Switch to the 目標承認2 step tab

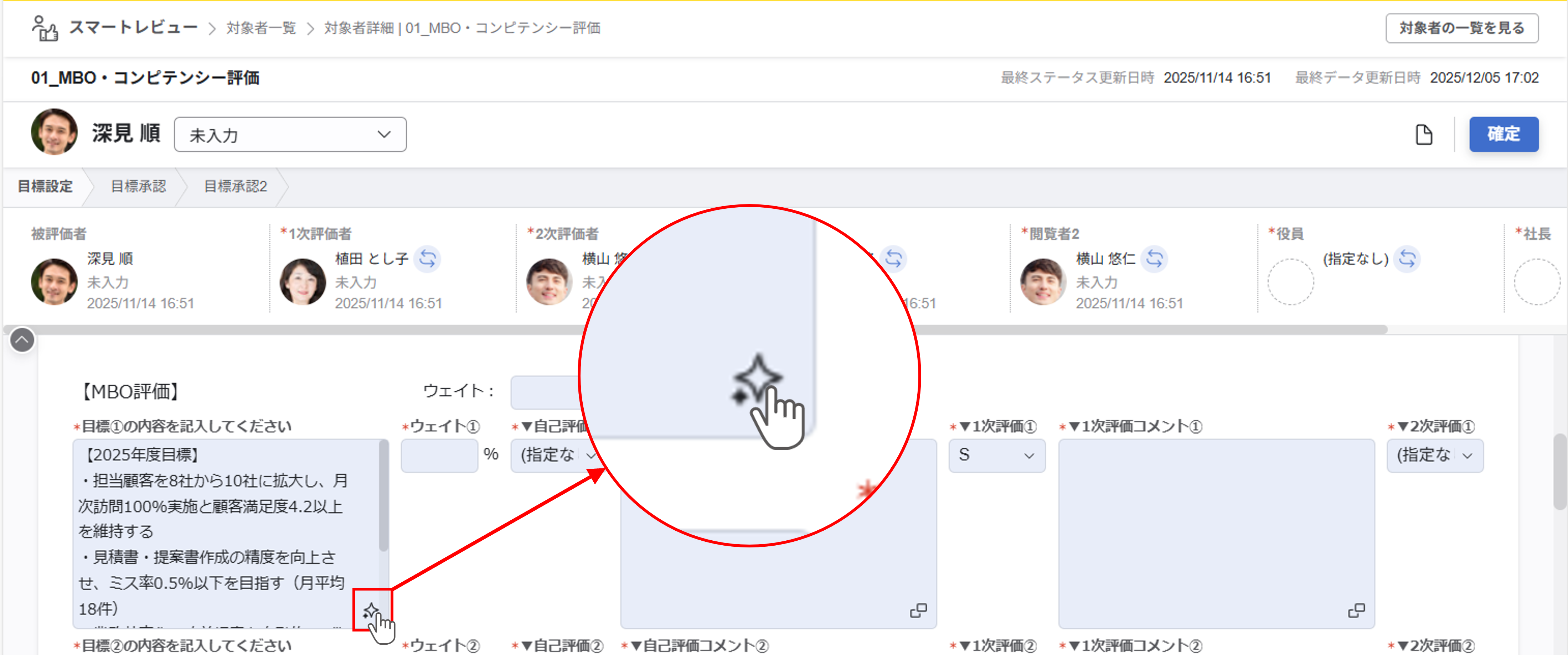235,187
